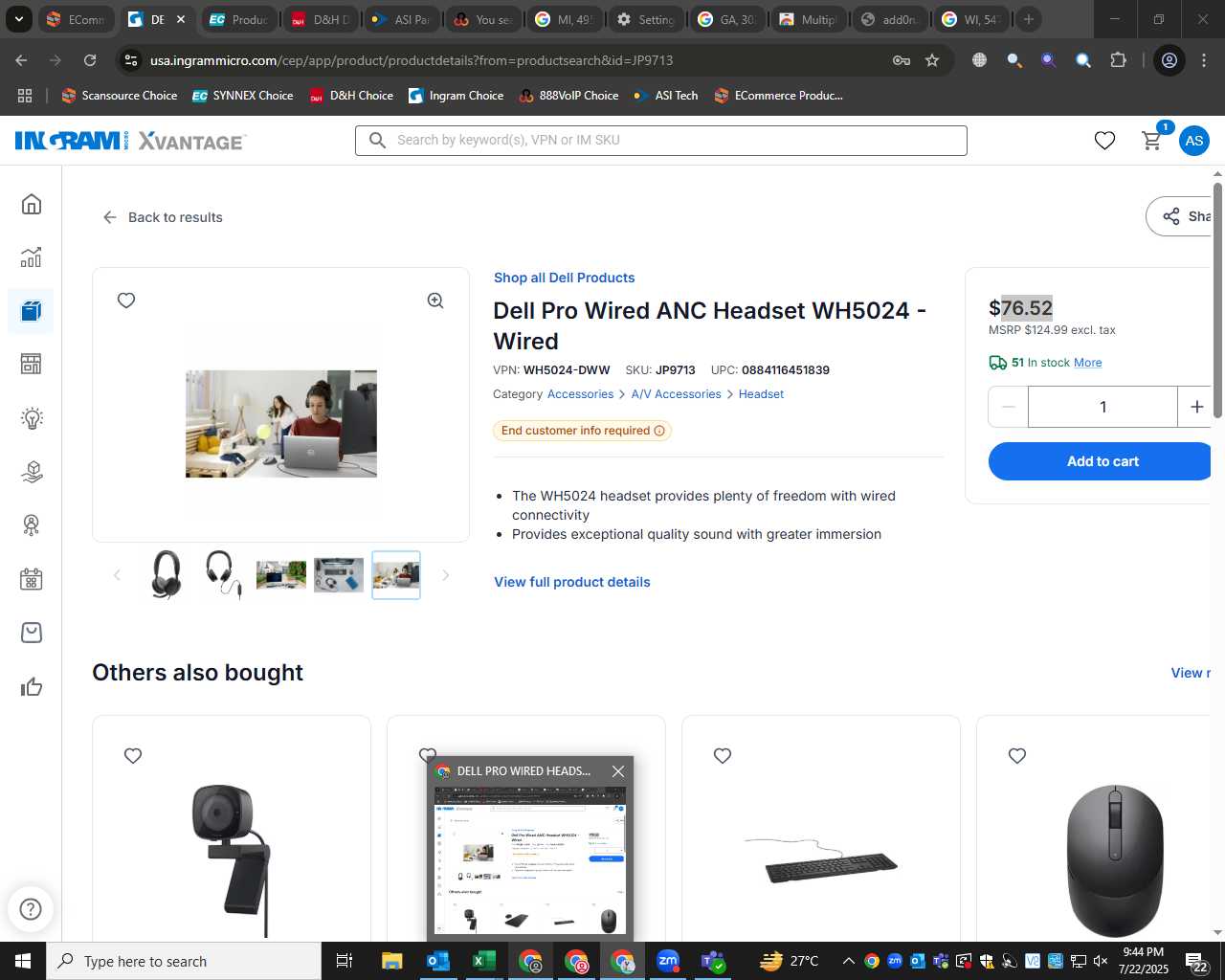
Task: Open the analytics chart sidebar icon
Action: 32,257
